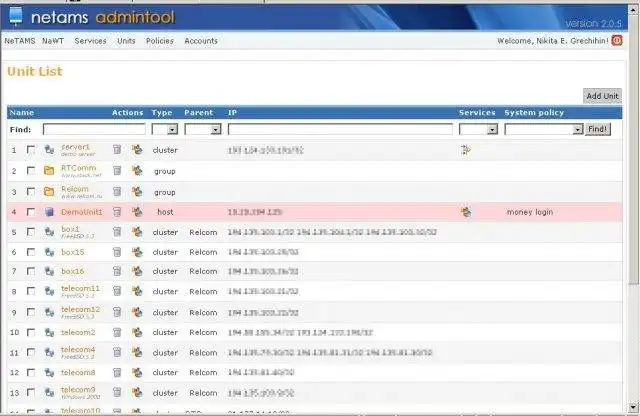
Task: Open the policy action icon for telecom12
Action: pyautogui.click(x=137, y=312)
